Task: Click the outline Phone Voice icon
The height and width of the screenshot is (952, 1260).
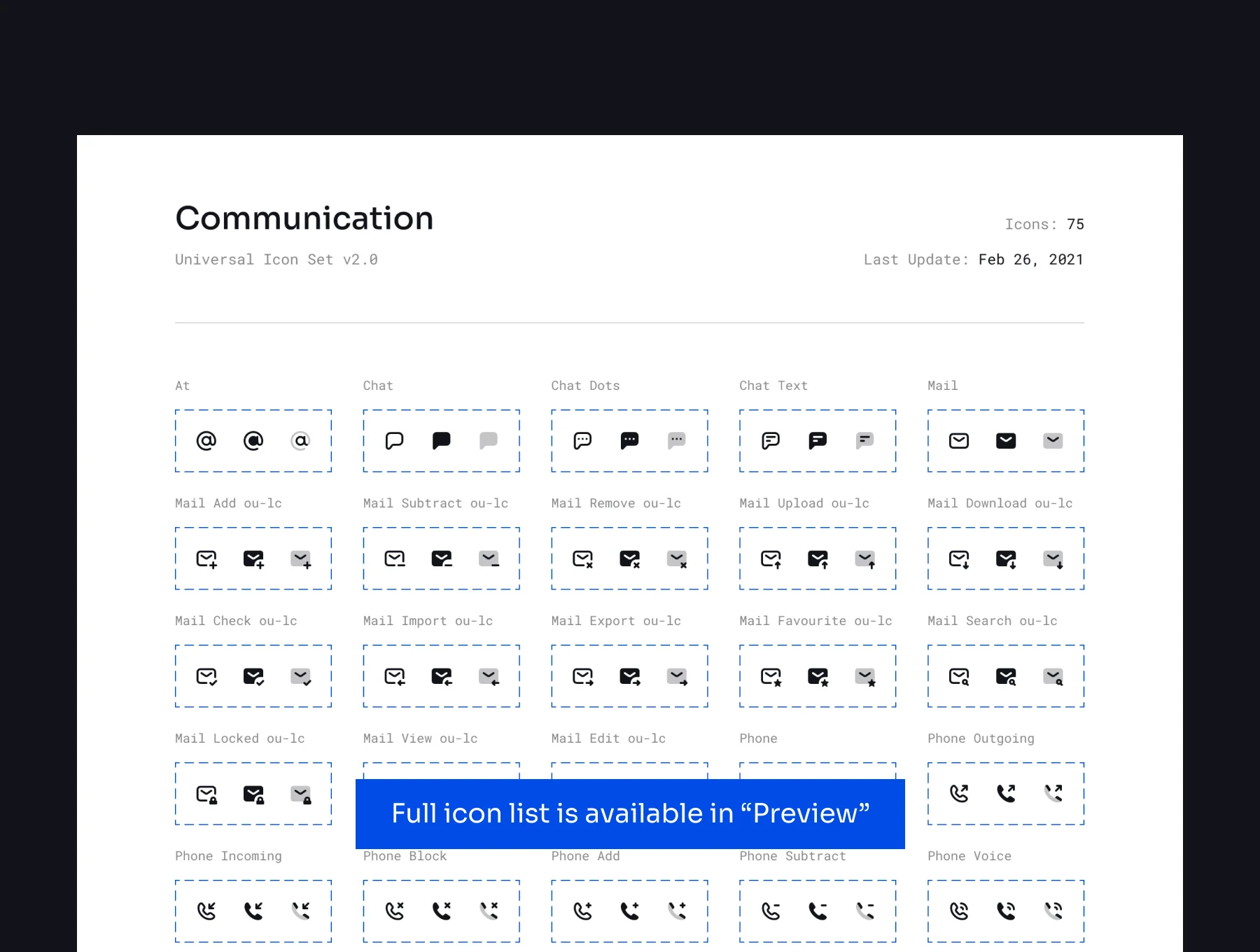Action: 959,911
